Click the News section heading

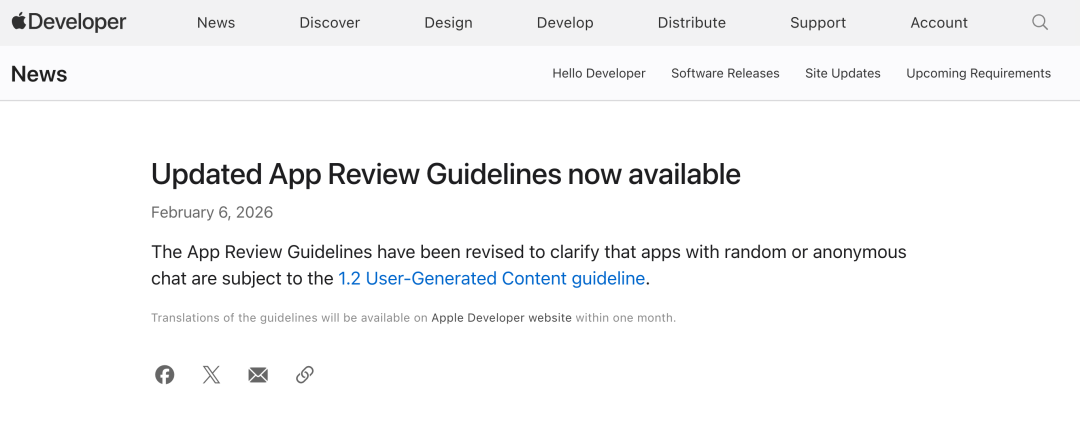(x=39, y=74)
